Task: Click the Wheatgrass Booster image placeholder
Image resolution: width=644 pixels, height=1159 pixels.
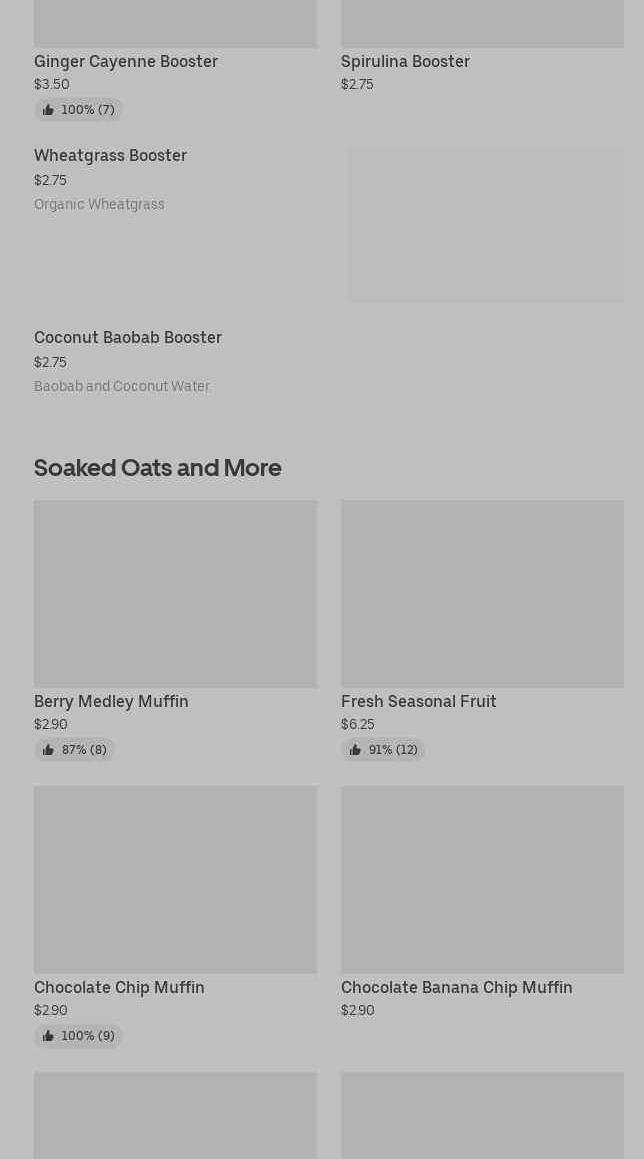Action: pos(486,225)
